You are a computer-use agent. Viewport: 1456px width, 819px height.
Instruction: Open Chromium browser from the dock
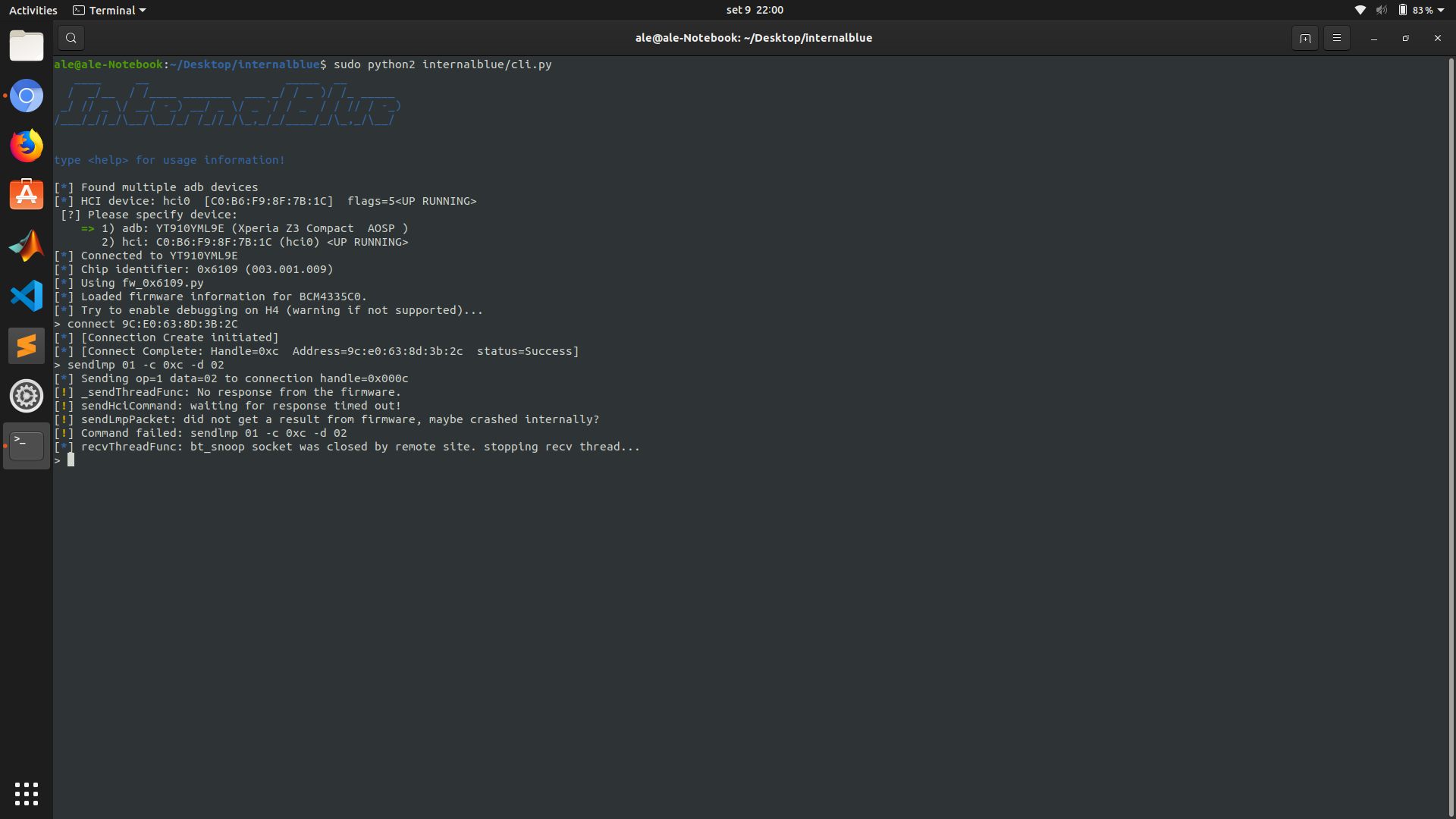[27, 96]
